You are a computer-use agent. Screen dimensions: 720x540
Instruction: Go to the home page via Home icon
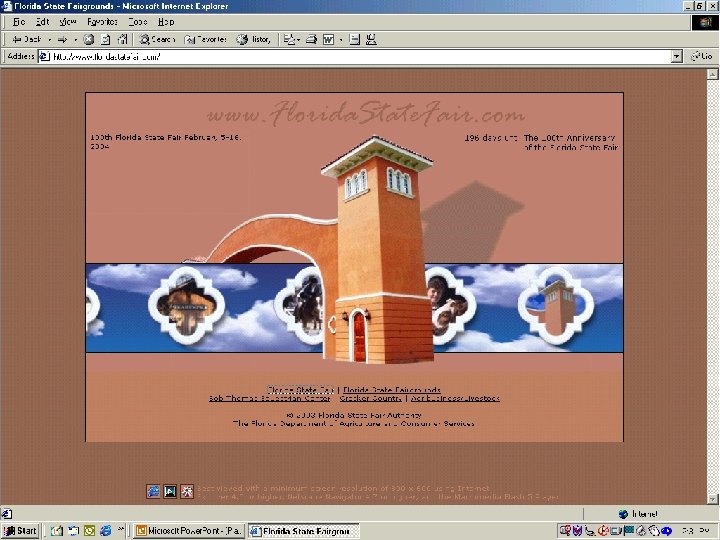coord(122,39)
